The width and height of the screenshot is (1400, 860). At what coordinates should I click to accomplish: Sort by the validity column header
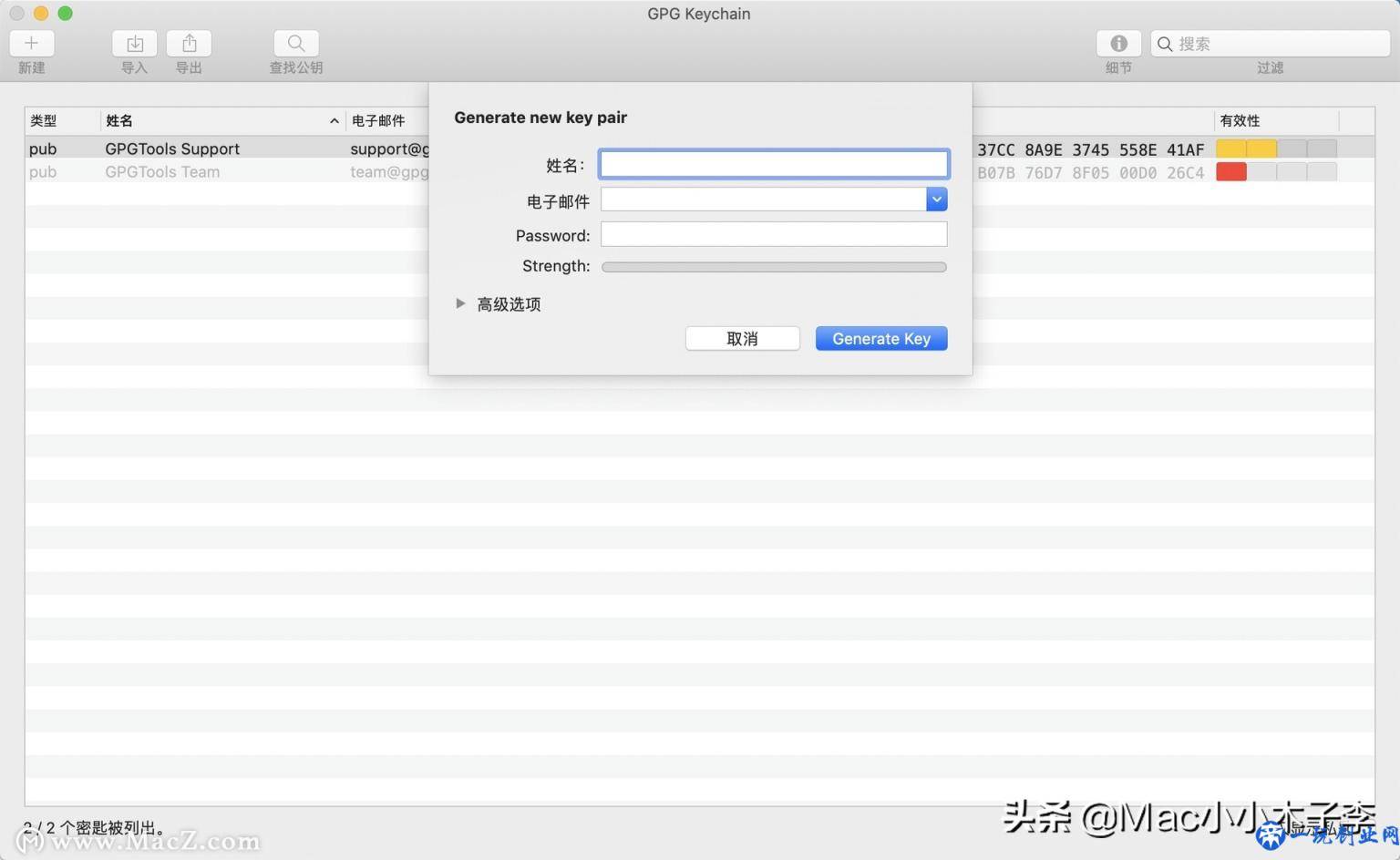1276,120
